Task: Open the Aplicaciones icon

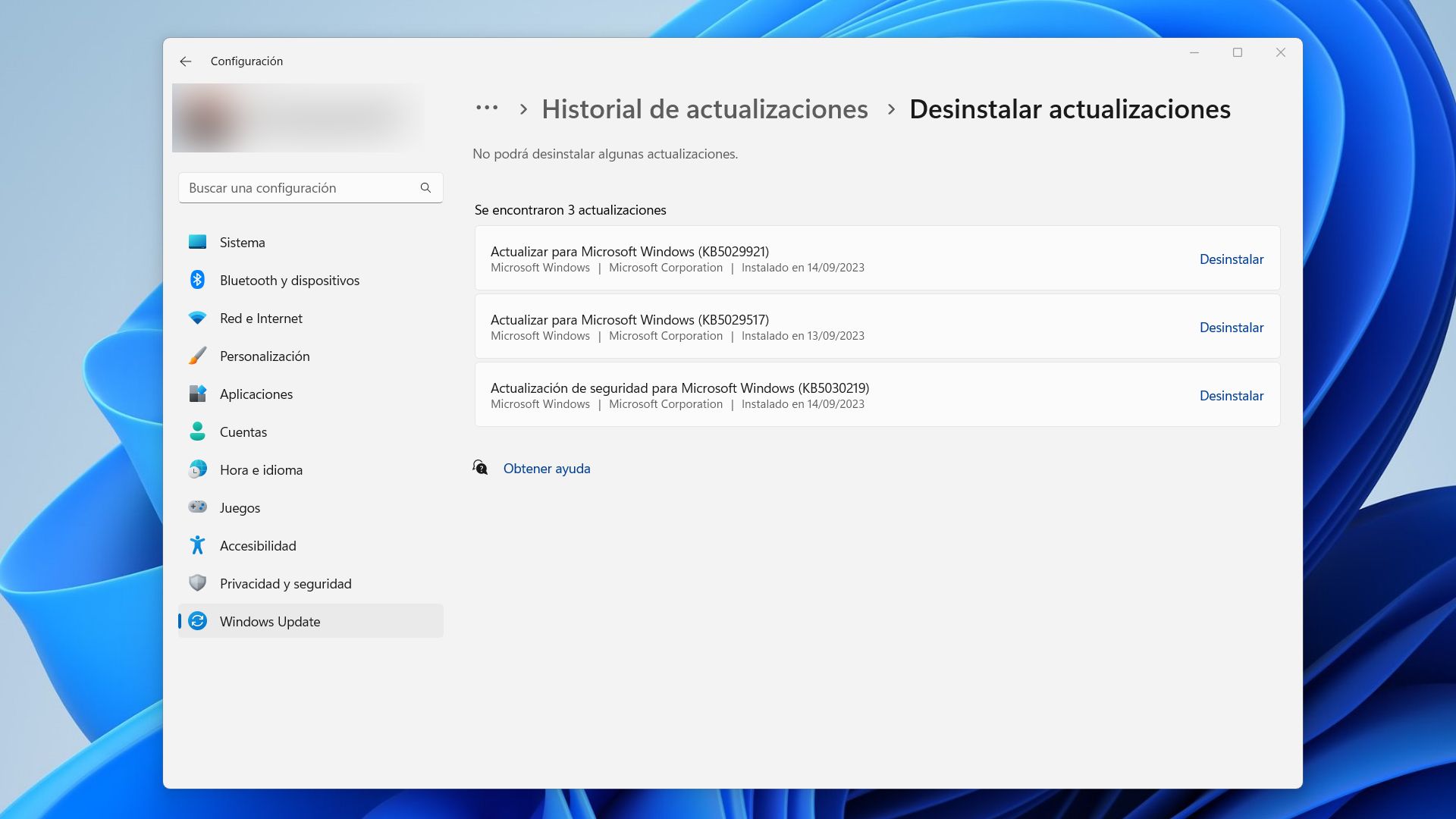Action: pos(197,394)
